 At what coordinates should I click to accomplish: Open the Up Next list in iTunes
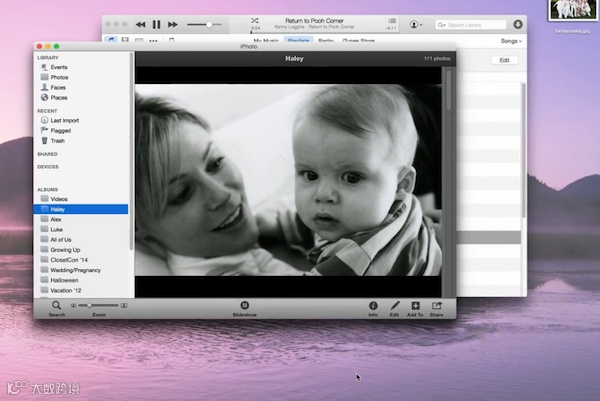392,20
